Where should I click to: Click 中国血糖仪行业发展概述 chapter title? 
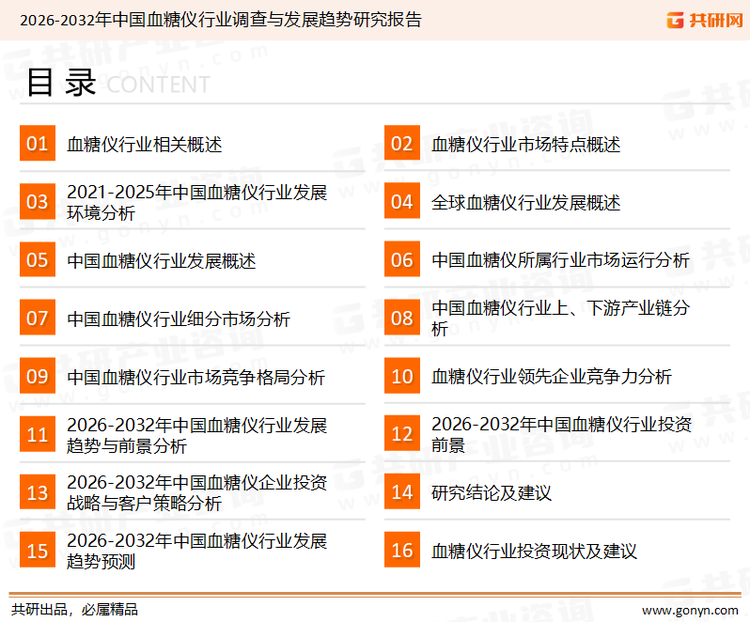click(x=161, y=261)
